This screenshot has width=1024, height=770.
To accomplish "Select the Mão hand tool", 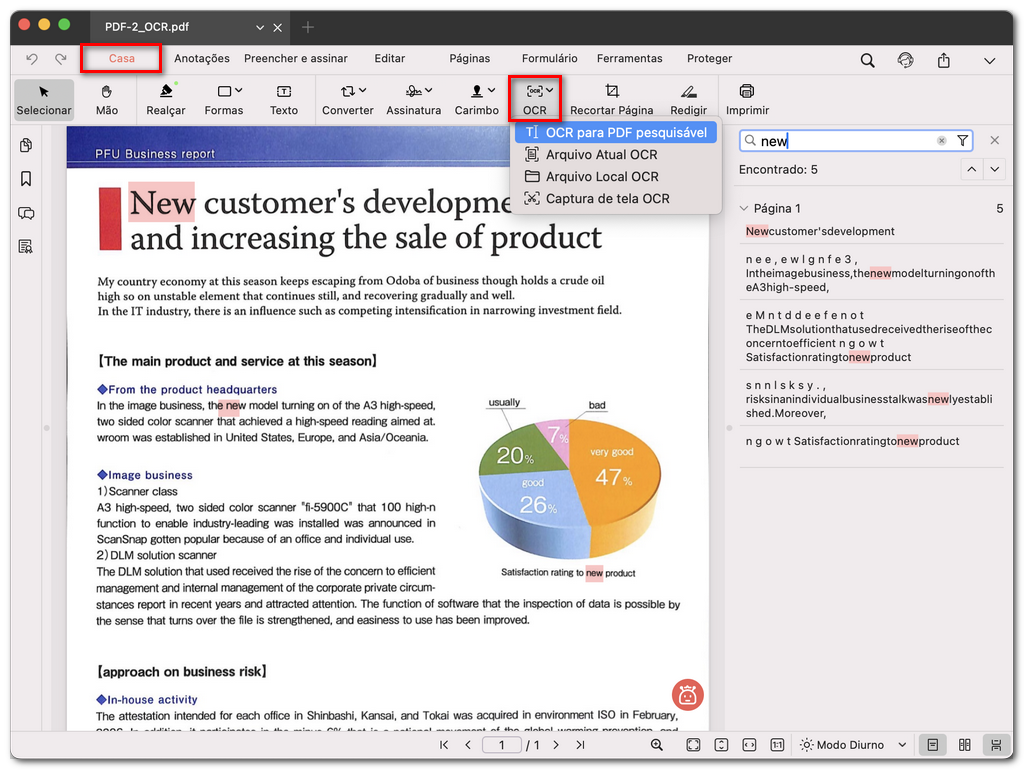I will [108, 99].
